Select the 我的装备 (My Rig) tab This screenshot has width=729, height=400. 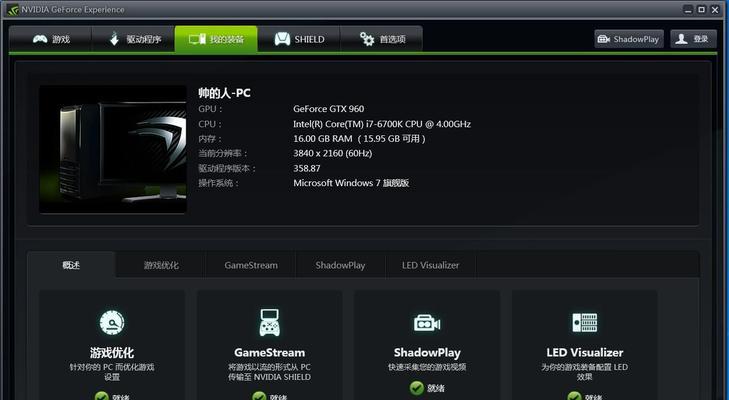point(216,39)
